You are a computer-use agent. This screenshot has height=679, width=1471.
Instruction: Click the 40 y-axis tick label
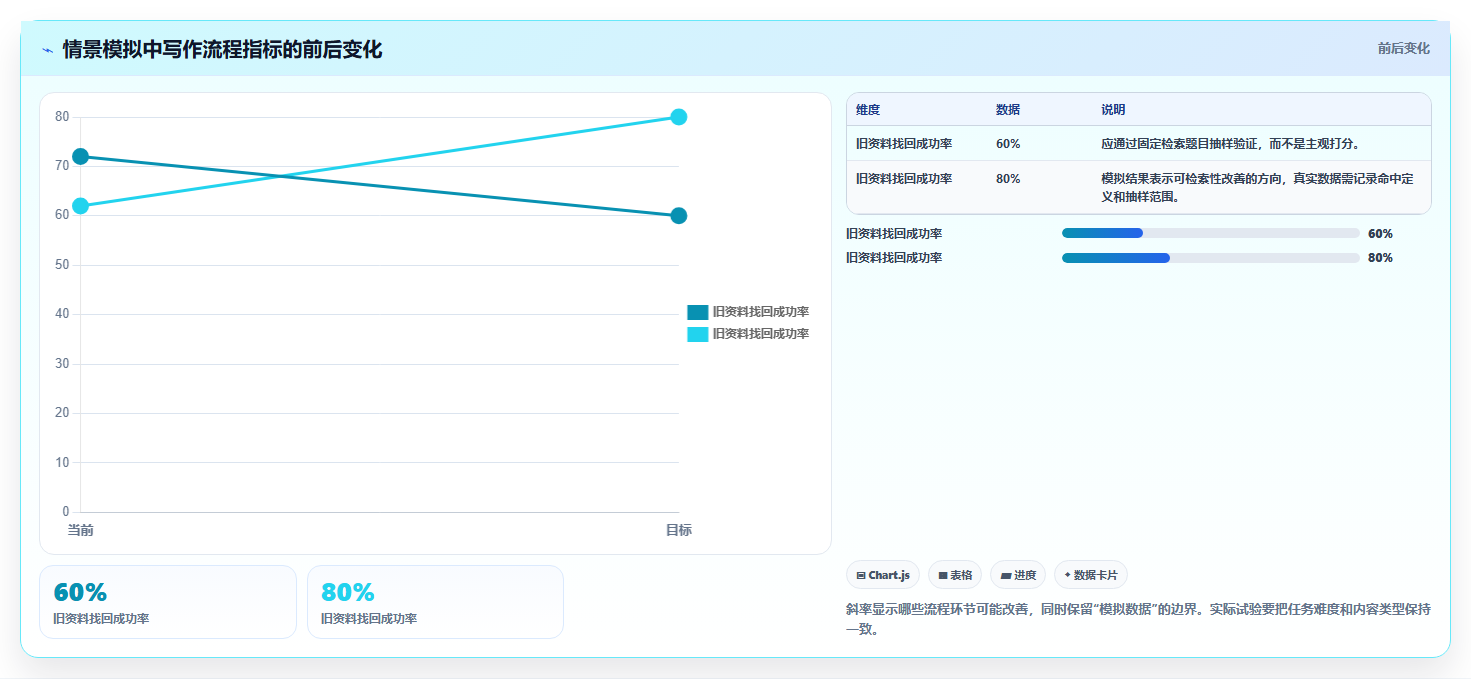pyautogui.click(x=62, y=314)
